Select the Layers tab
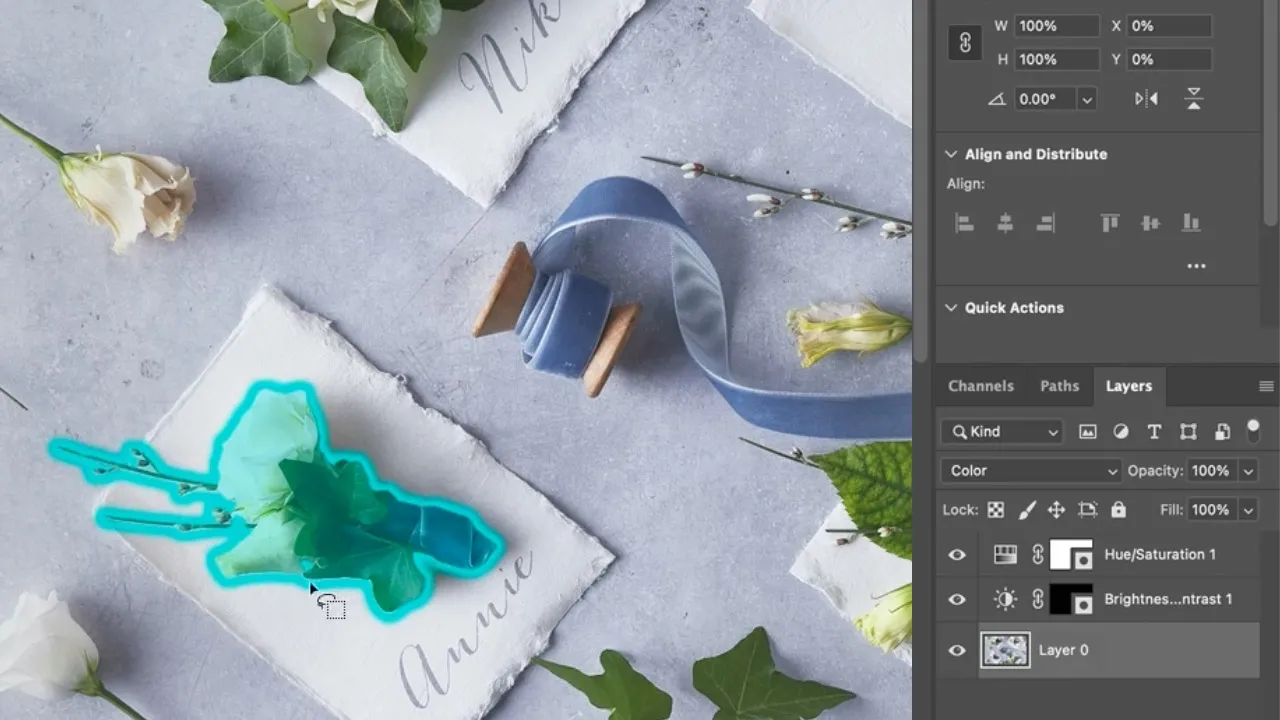 coord(1129,386)
